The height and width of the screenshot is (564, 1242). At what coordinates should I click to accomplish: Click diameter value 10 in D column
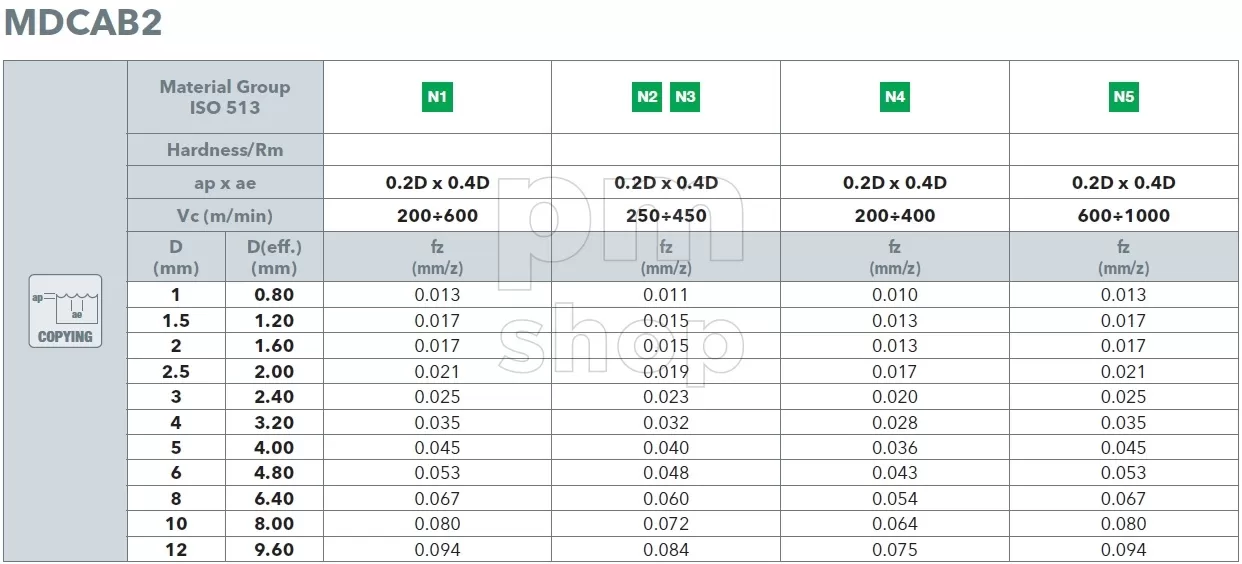coord(176,524)
